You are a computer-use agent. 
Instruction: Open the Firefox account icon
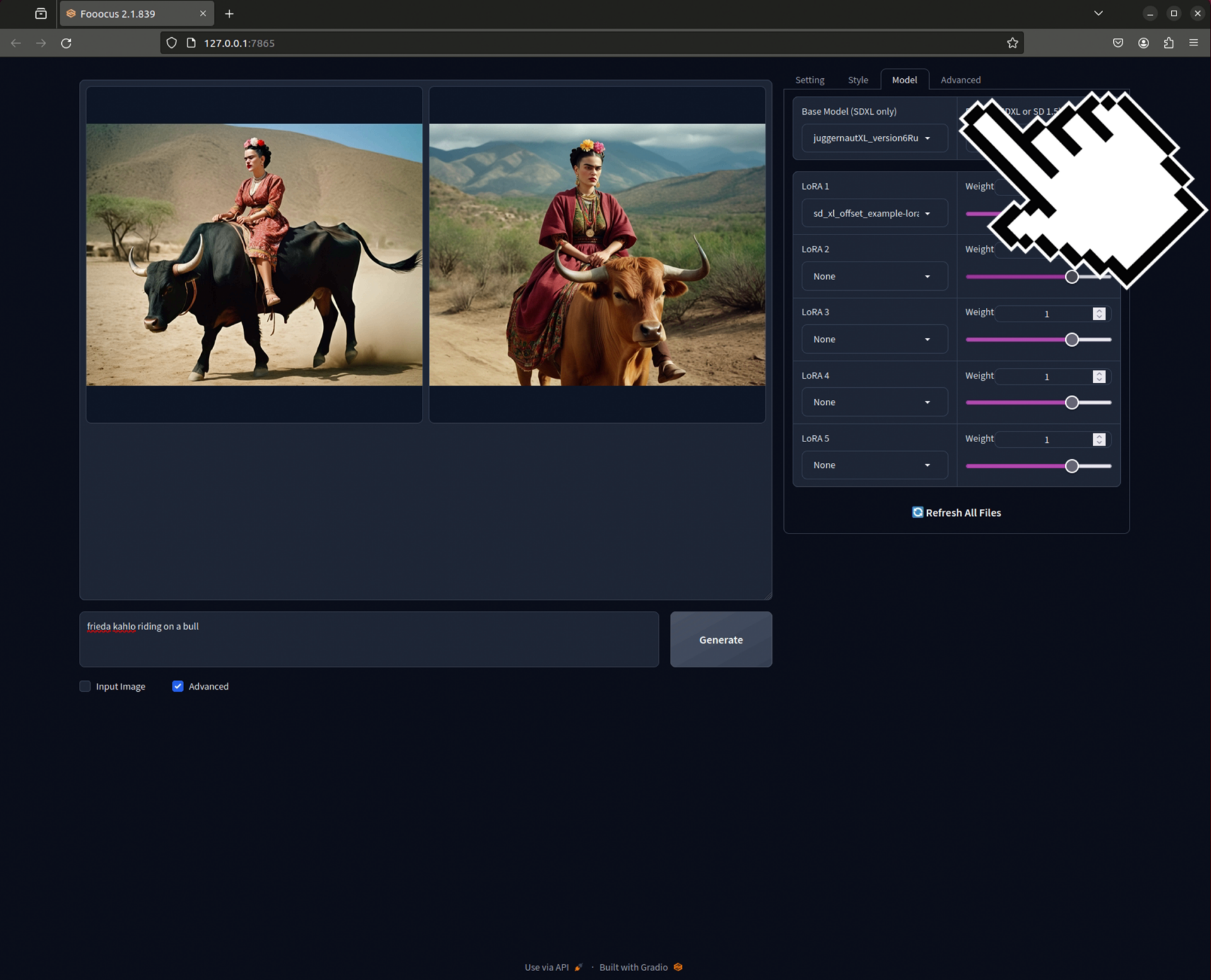[1143, 43]
